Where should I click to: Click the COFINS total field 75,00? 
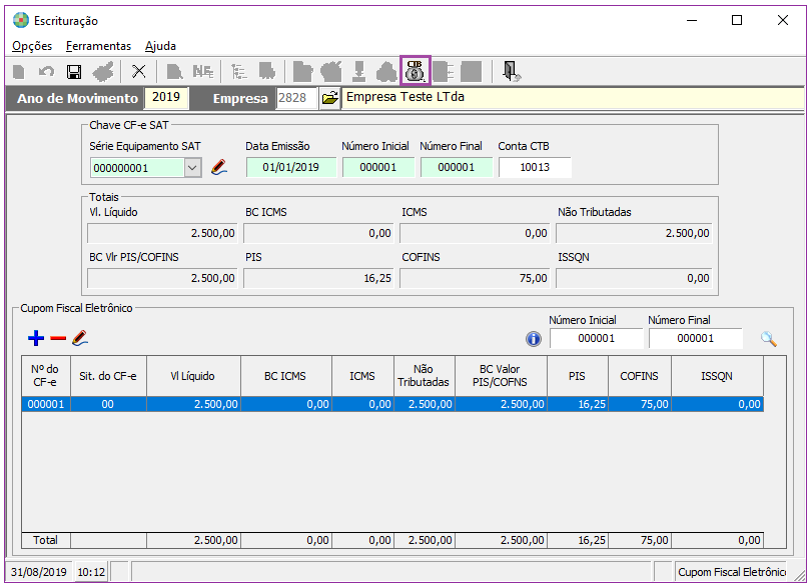(474, 278)
